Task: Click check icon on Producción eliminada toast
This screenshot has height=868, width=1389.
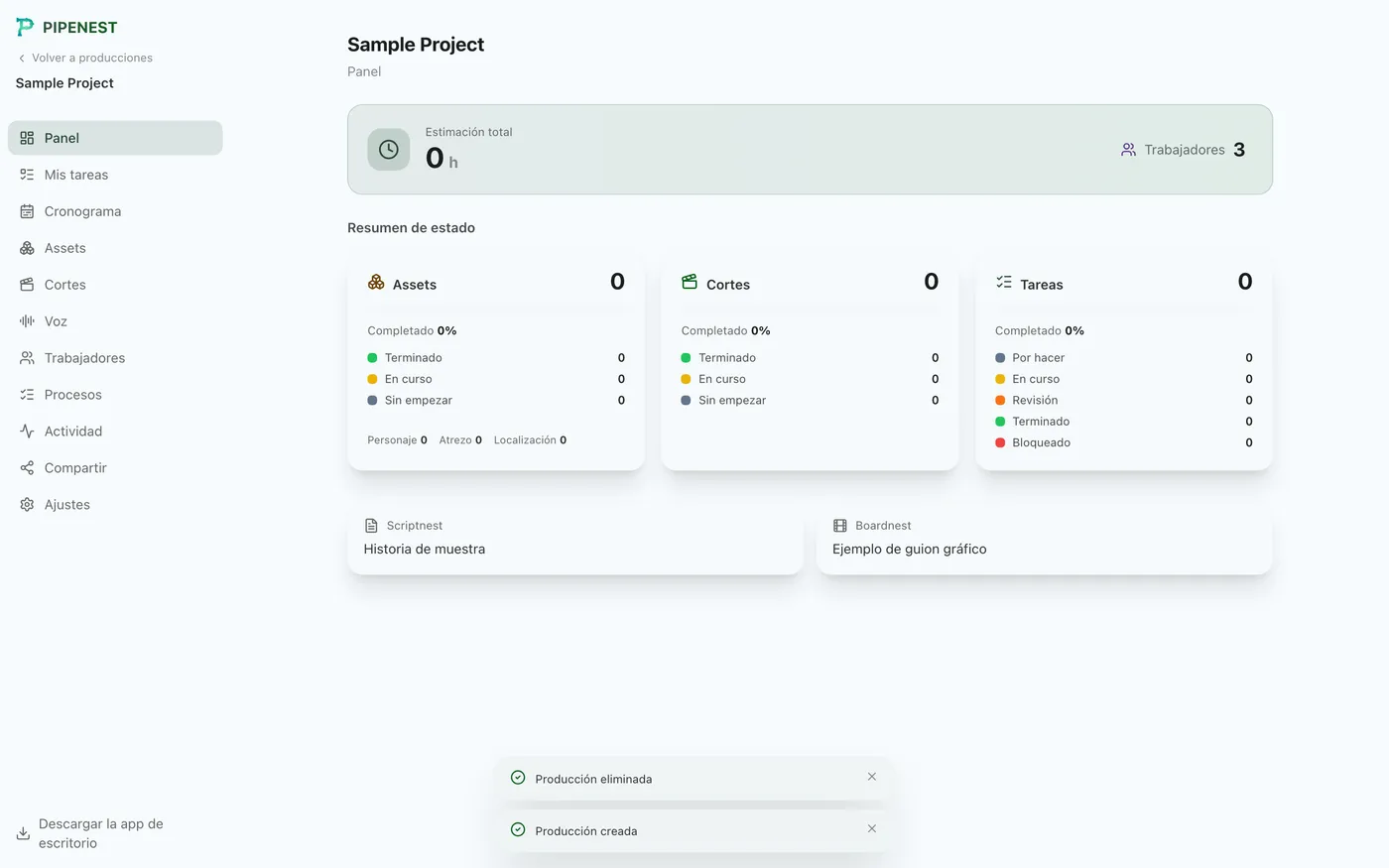Action: (518, 778)
